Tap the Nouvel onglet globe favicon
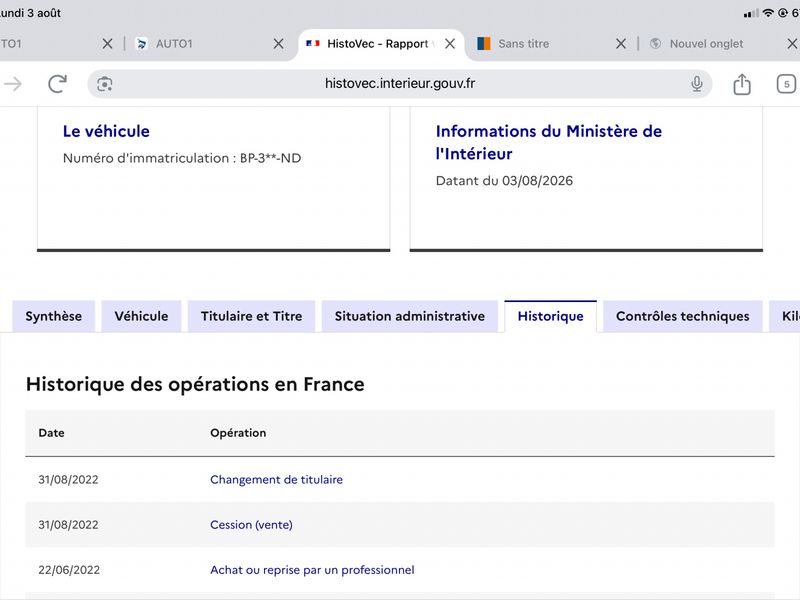The width and height of the screenshot is (800, 600). tap(655, 44)
